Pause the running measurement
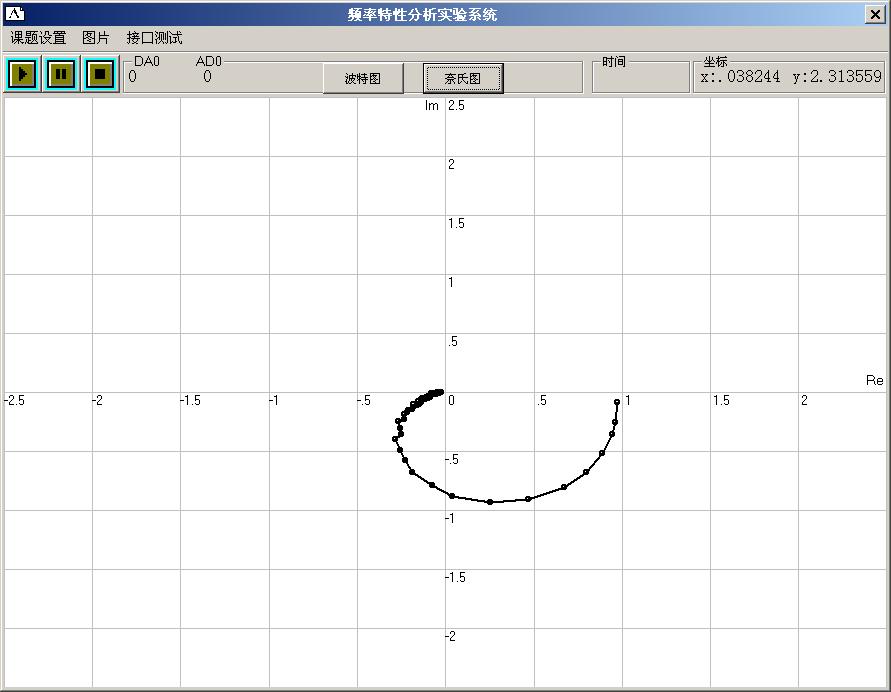The height and width of the screenshot is (692, 891). tap(61, 74)
